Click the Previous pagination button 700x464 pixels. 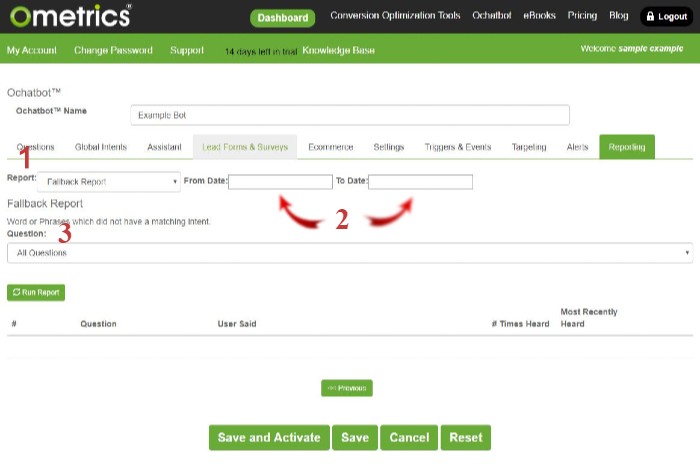(x=347, y=388)
